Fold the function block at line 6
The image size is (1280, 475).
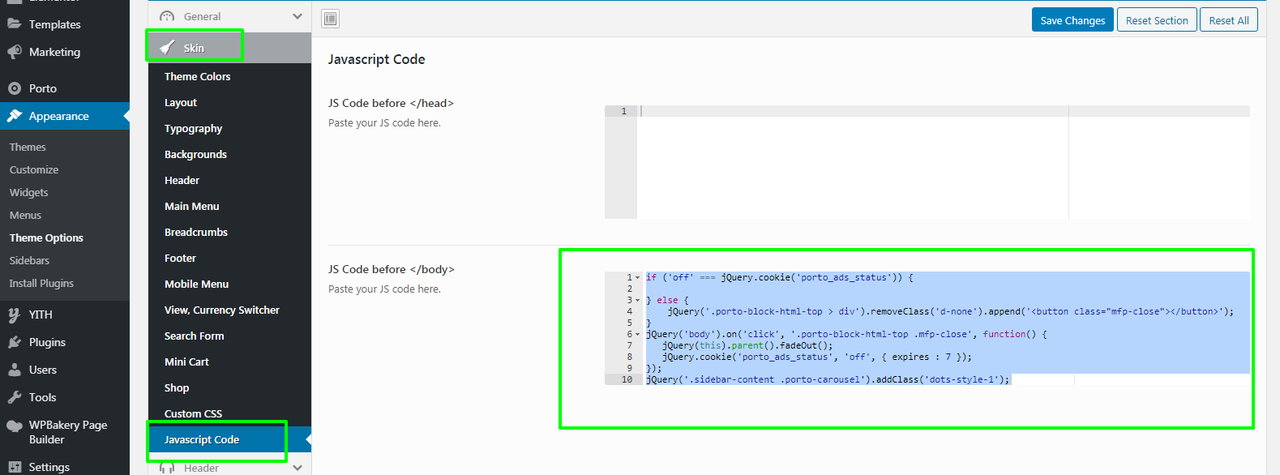pos(638,334)
